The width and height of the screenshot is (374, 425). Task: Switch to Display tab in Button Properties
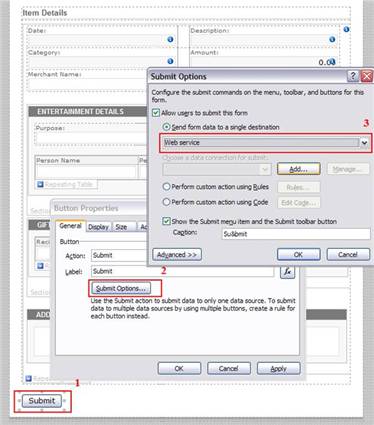coord(98,227)
